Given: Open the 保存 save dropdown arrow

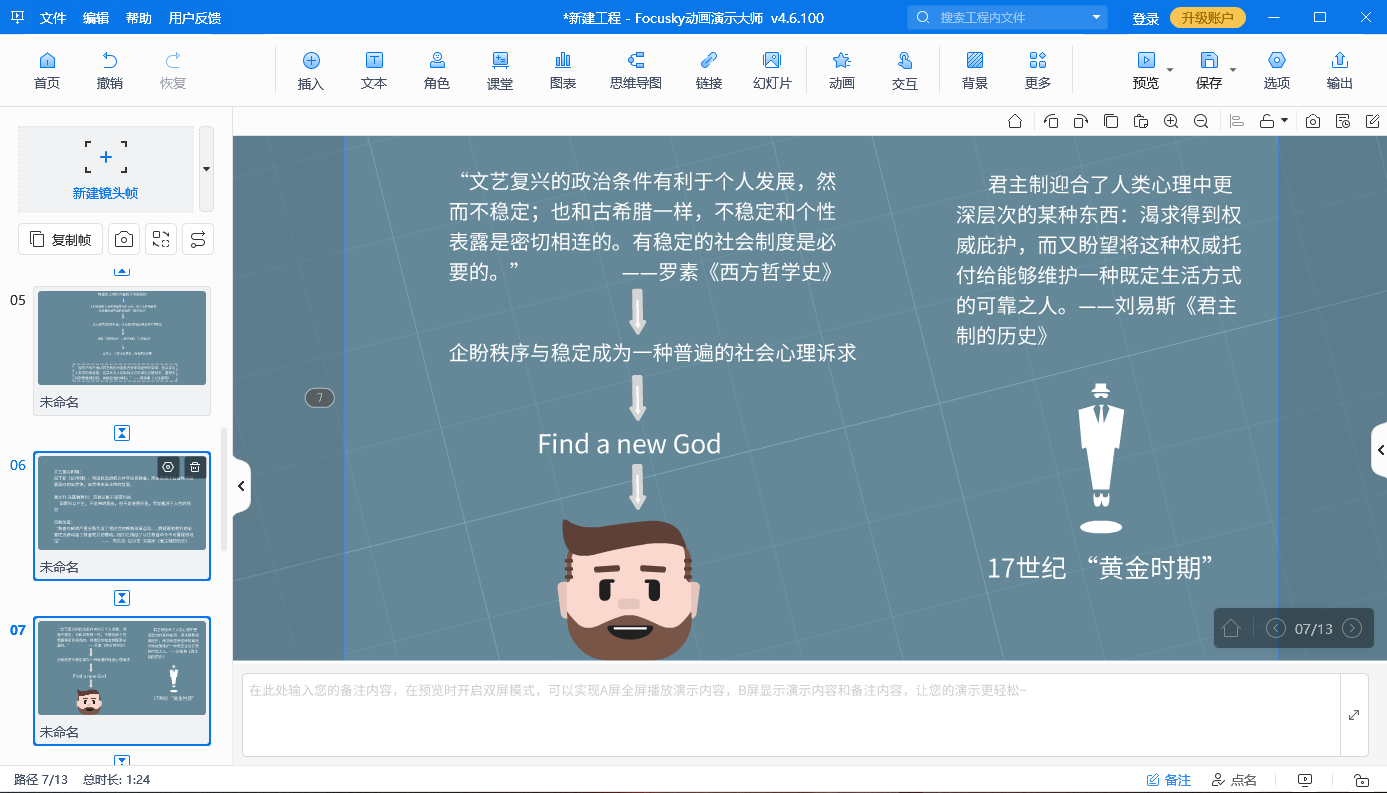Looking at the screenshot, I should coord(1233,70).
